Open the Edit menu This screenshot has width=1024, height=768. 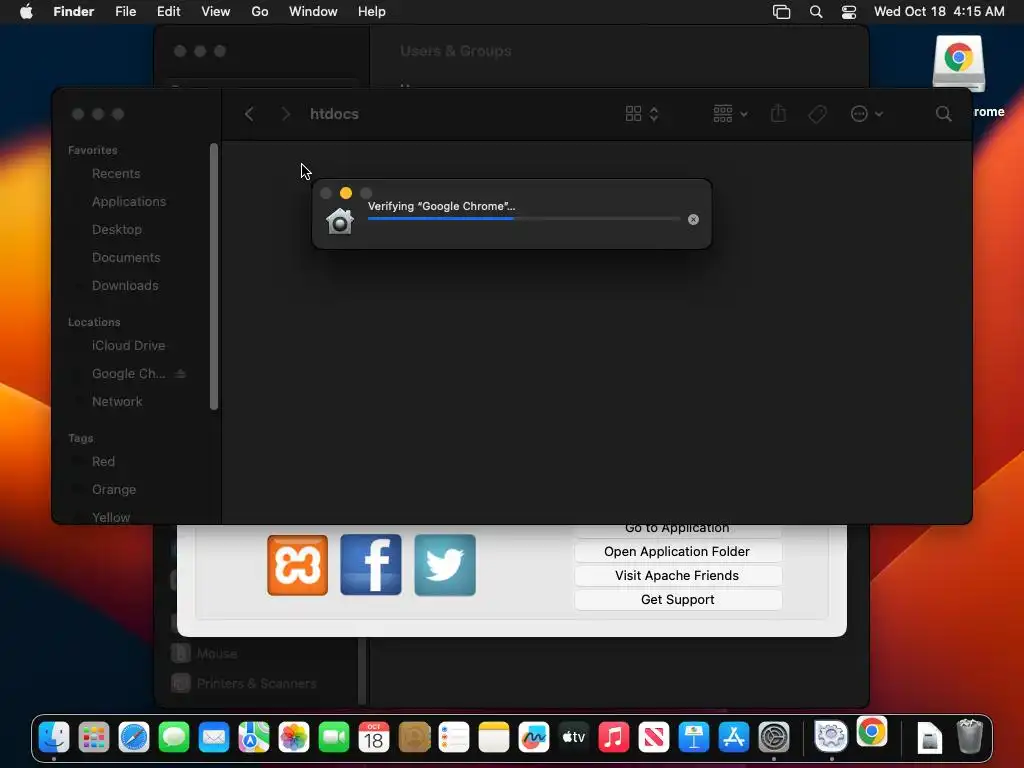[x=168, y=12]
